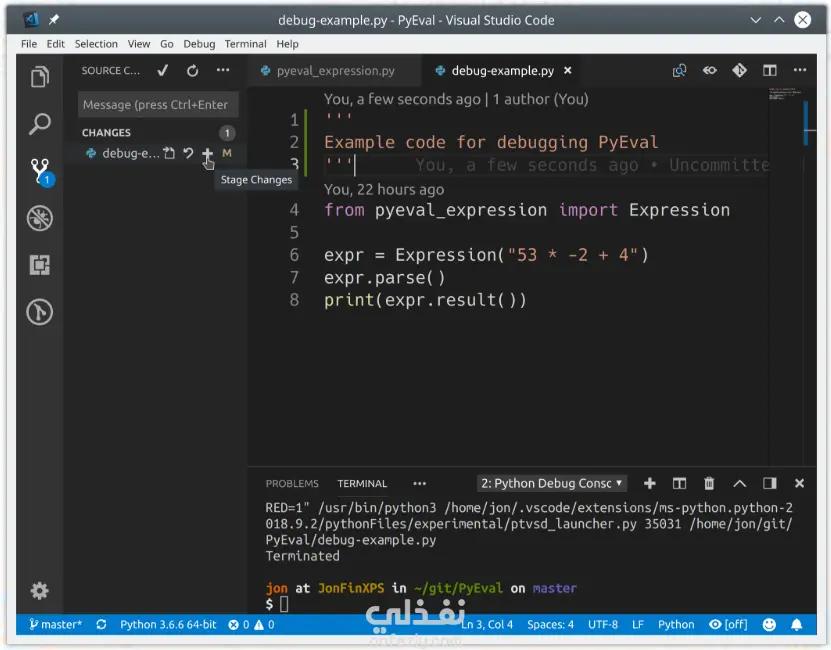Click line 6 expr = Expression code

point(485,255)
